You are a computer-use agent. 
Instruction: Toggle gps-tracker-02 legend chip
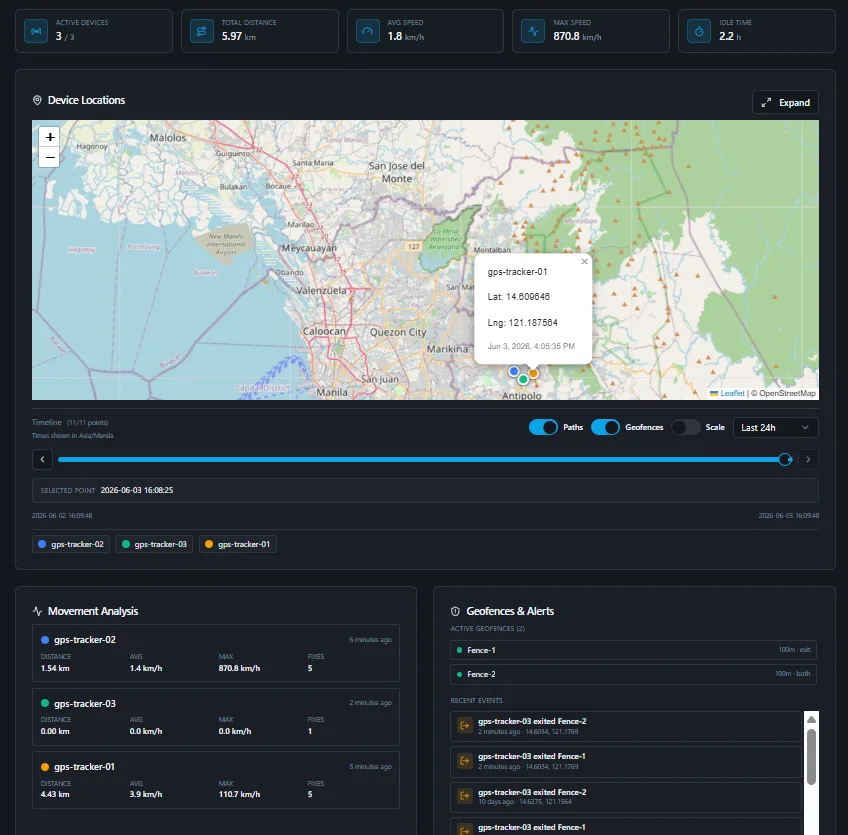click(71, 544)
